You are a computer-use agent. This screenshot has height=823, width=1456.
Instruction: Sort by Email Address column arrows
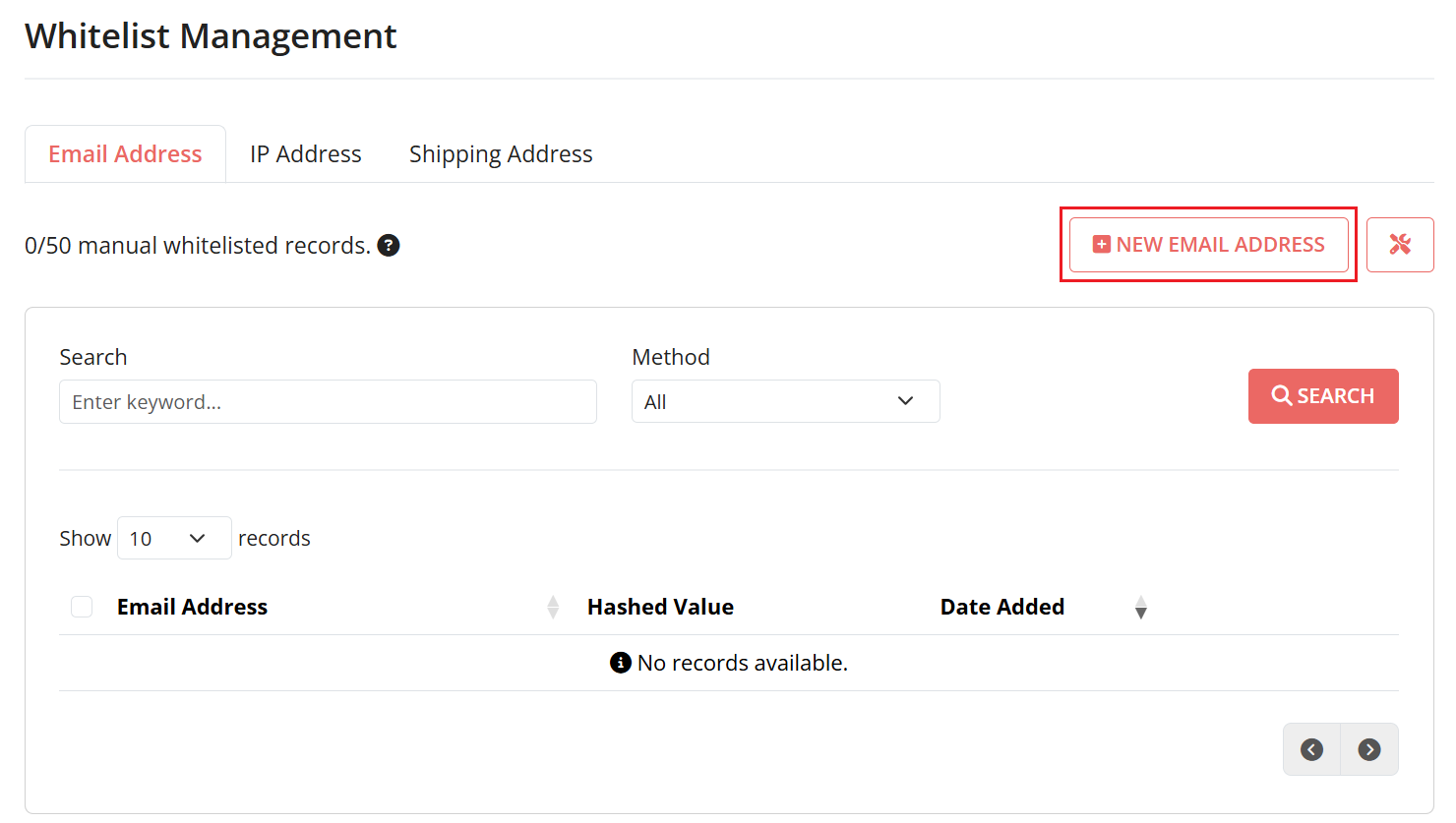click(x=553, y=608)
